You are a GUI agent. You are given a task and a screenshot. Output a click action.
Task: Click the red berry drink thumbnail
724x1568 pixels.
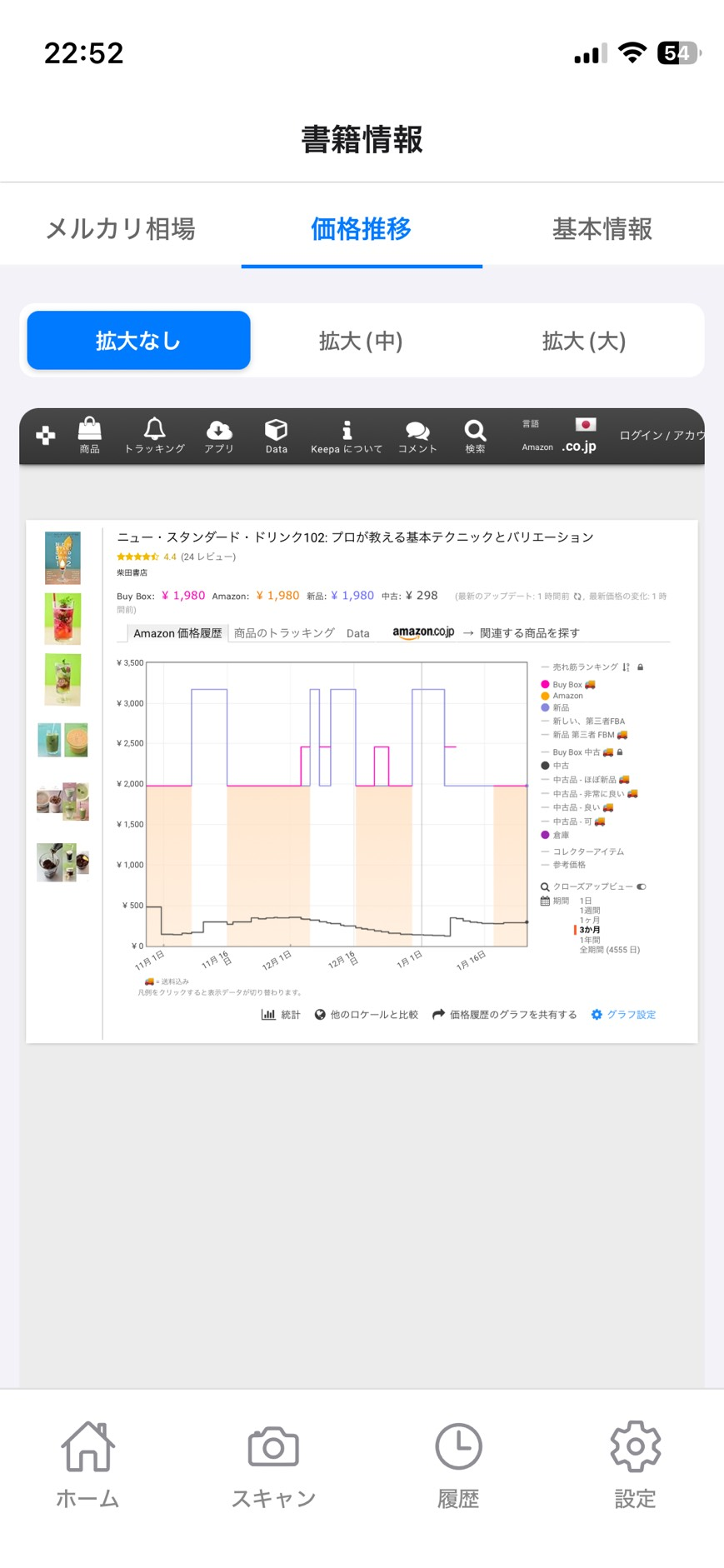(62, 619)
